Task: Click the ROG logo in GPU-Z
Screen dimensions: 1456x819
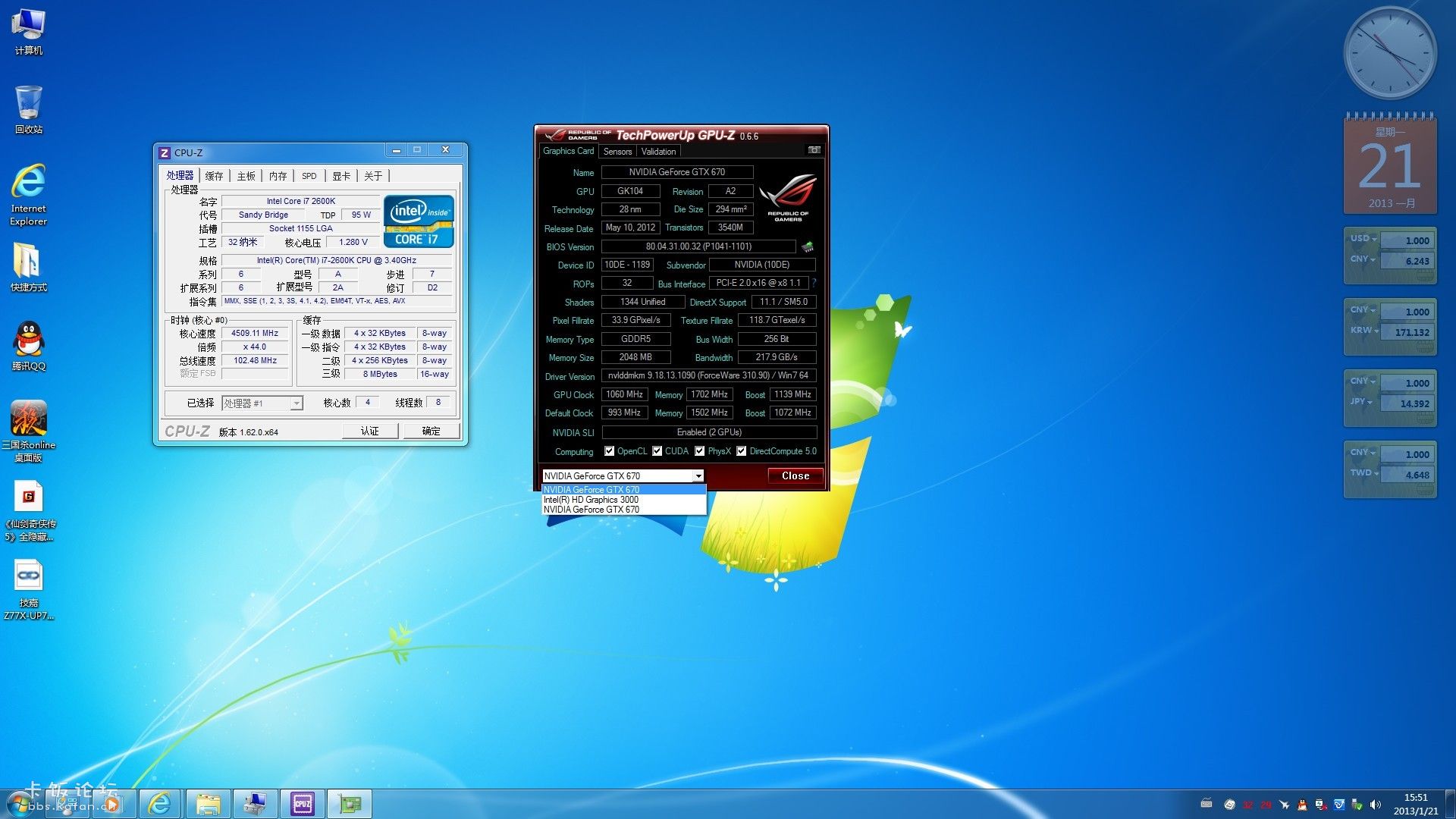Action: pos(788,196)
